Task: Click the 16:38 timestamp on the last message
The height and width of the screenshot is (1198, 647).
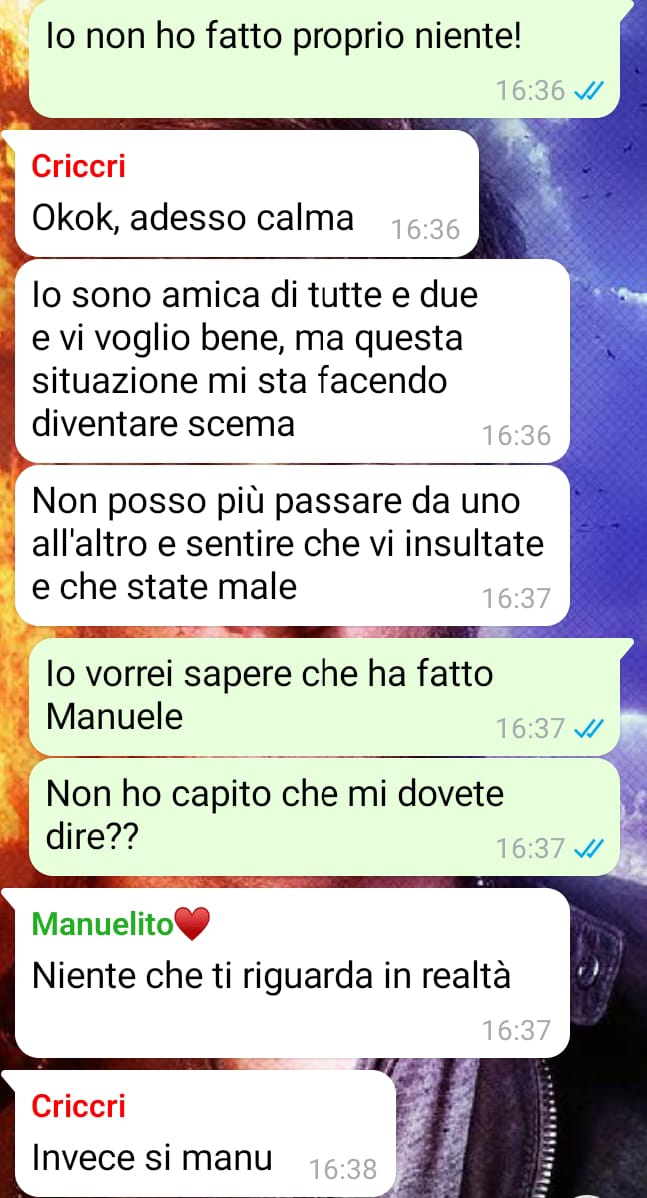Action: click(342, 1170)
